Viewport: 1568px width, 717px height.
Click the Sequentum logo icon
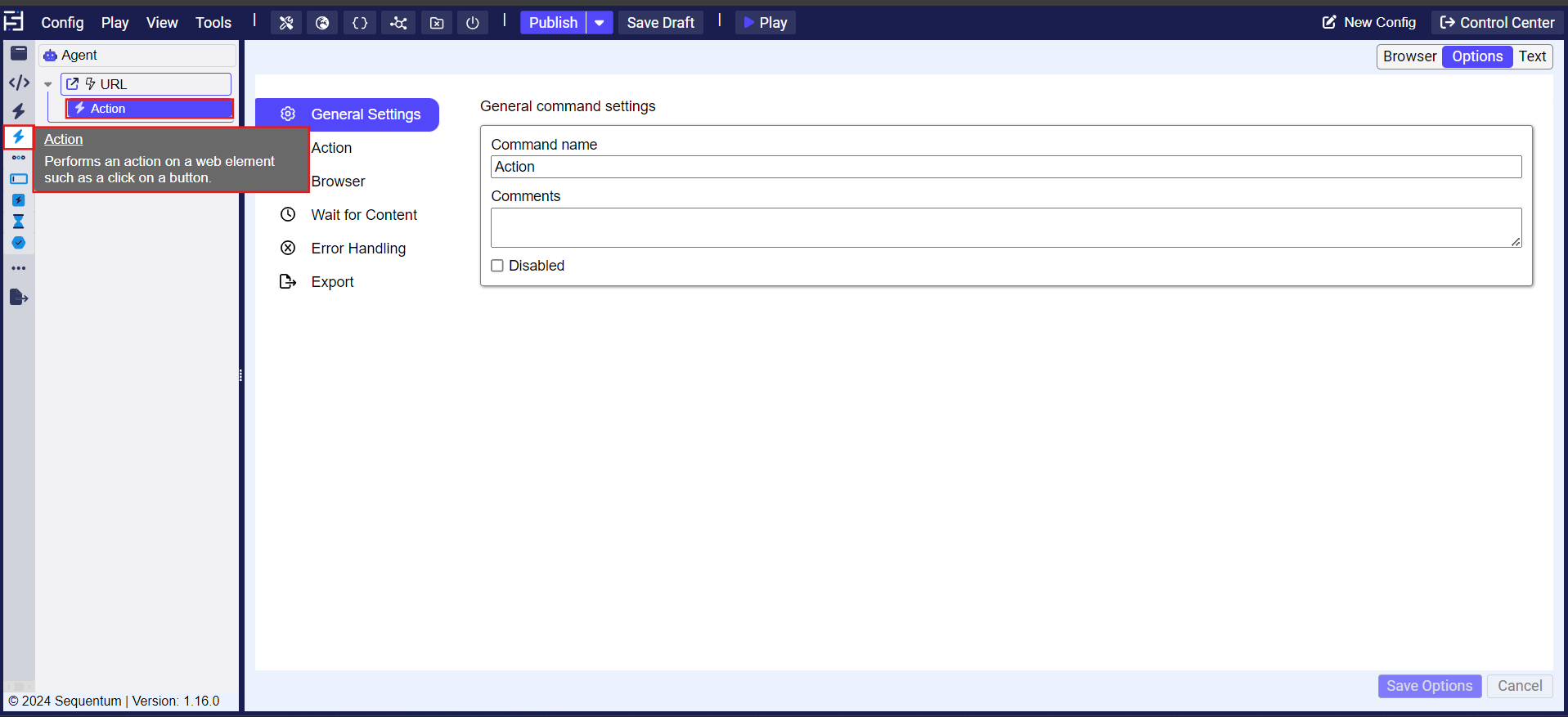[x=14, y=21]
